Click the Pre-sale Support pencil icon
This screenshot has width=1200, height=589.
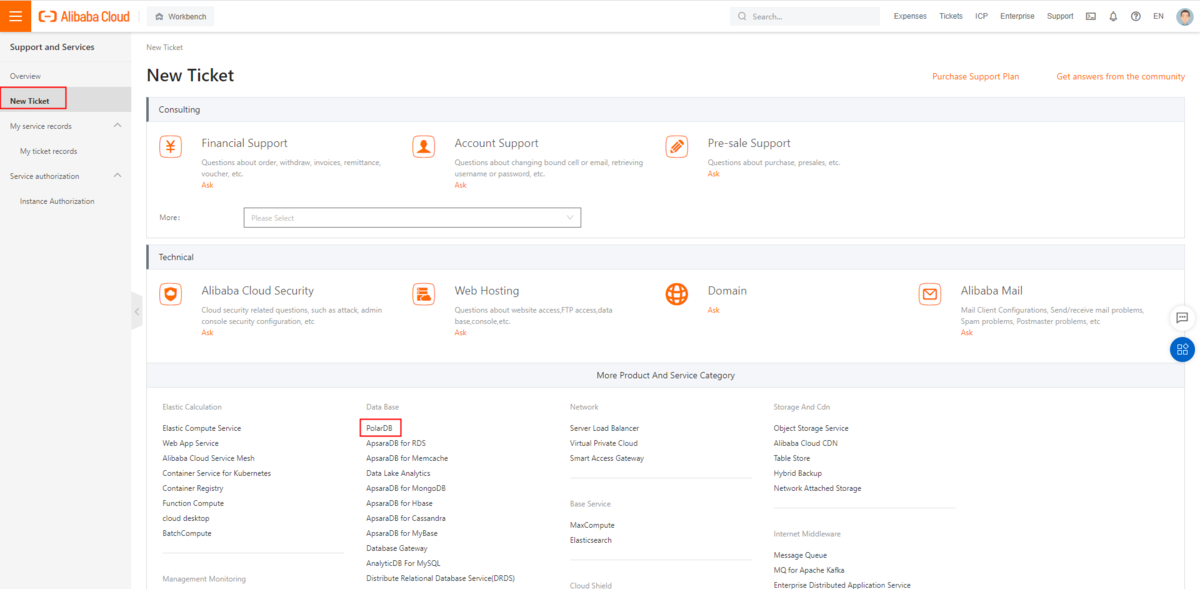tap(677, 147)
